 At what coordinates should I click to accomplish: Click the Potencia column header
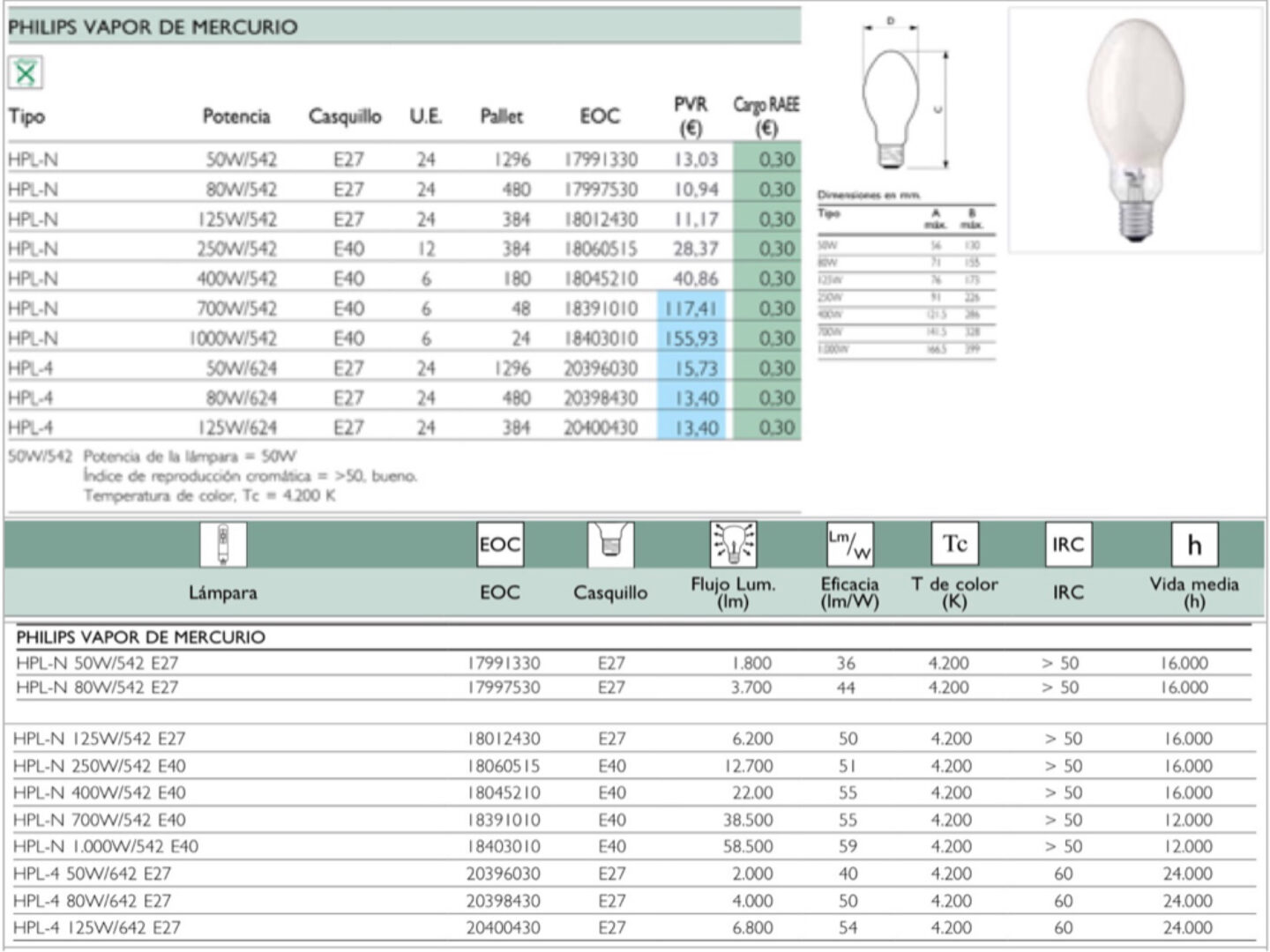pyautogui.click(x=236, y=116)
